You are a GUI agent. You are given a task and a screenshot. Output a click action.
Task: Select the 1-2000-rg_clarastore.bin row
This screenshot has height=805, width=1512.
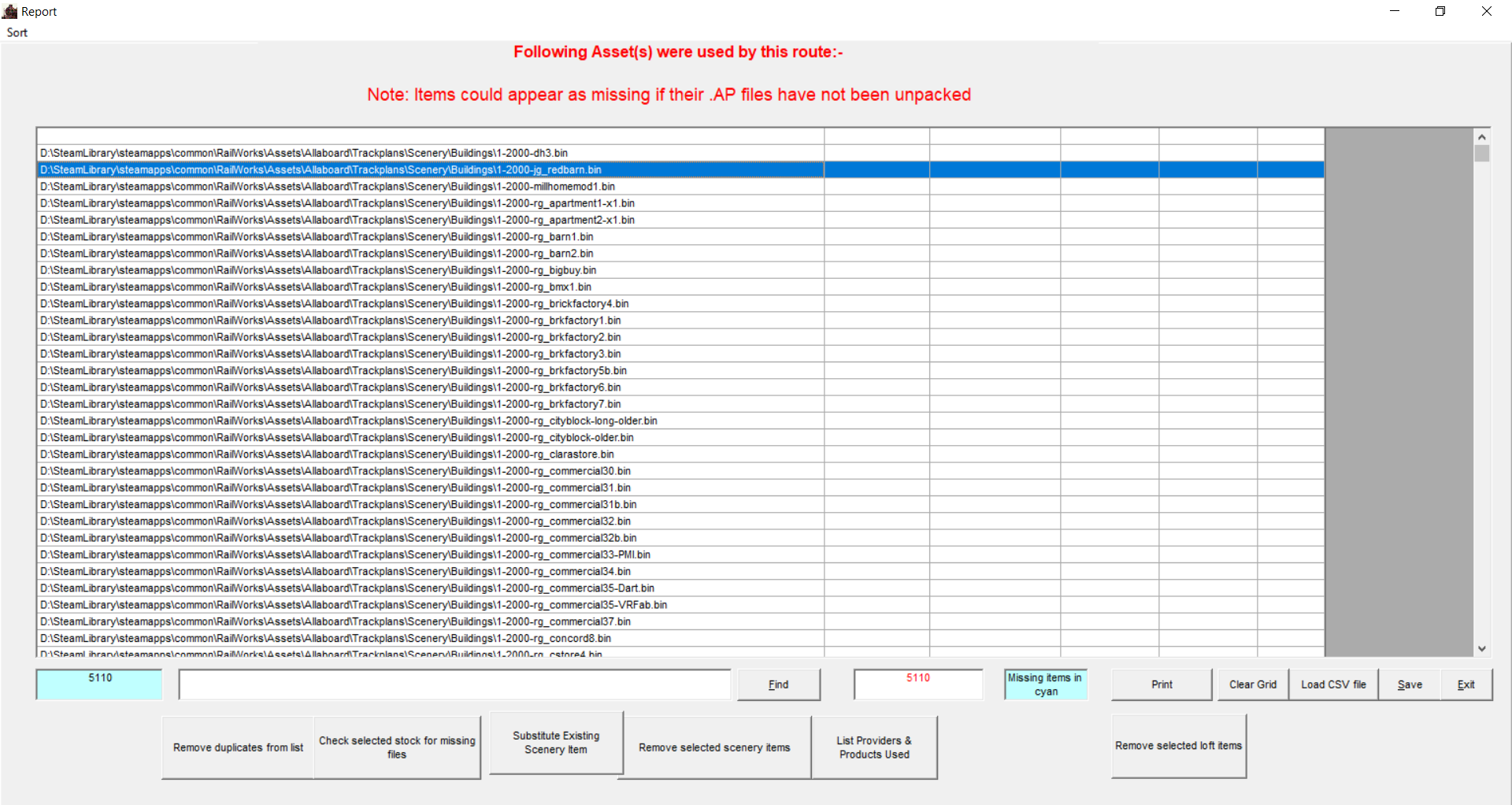click(x=327, y=454)
